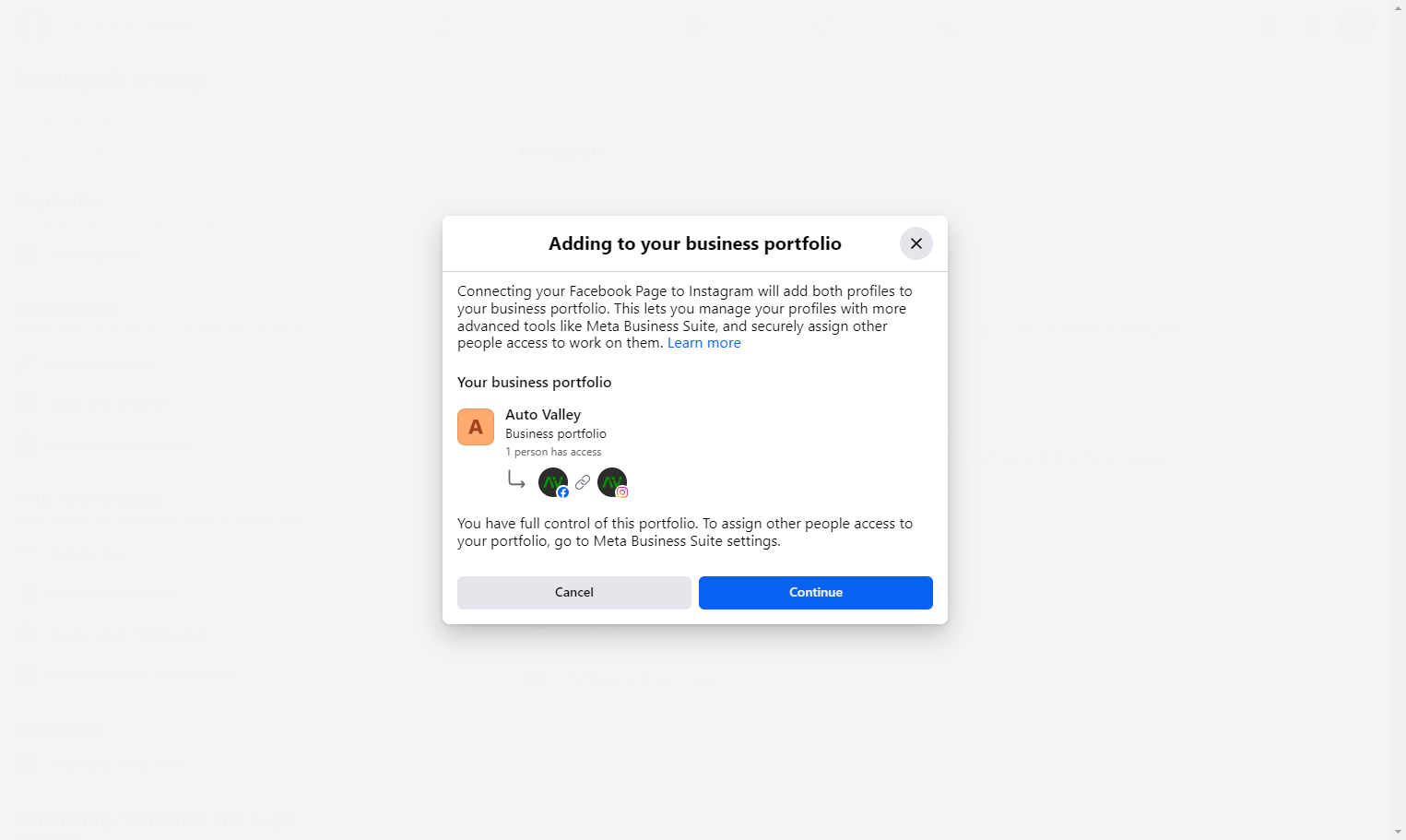Open the dimmed grid menu icon
Image resolution: width=1406 pixels, height=840 pixels.
(x=1269, y=26)
